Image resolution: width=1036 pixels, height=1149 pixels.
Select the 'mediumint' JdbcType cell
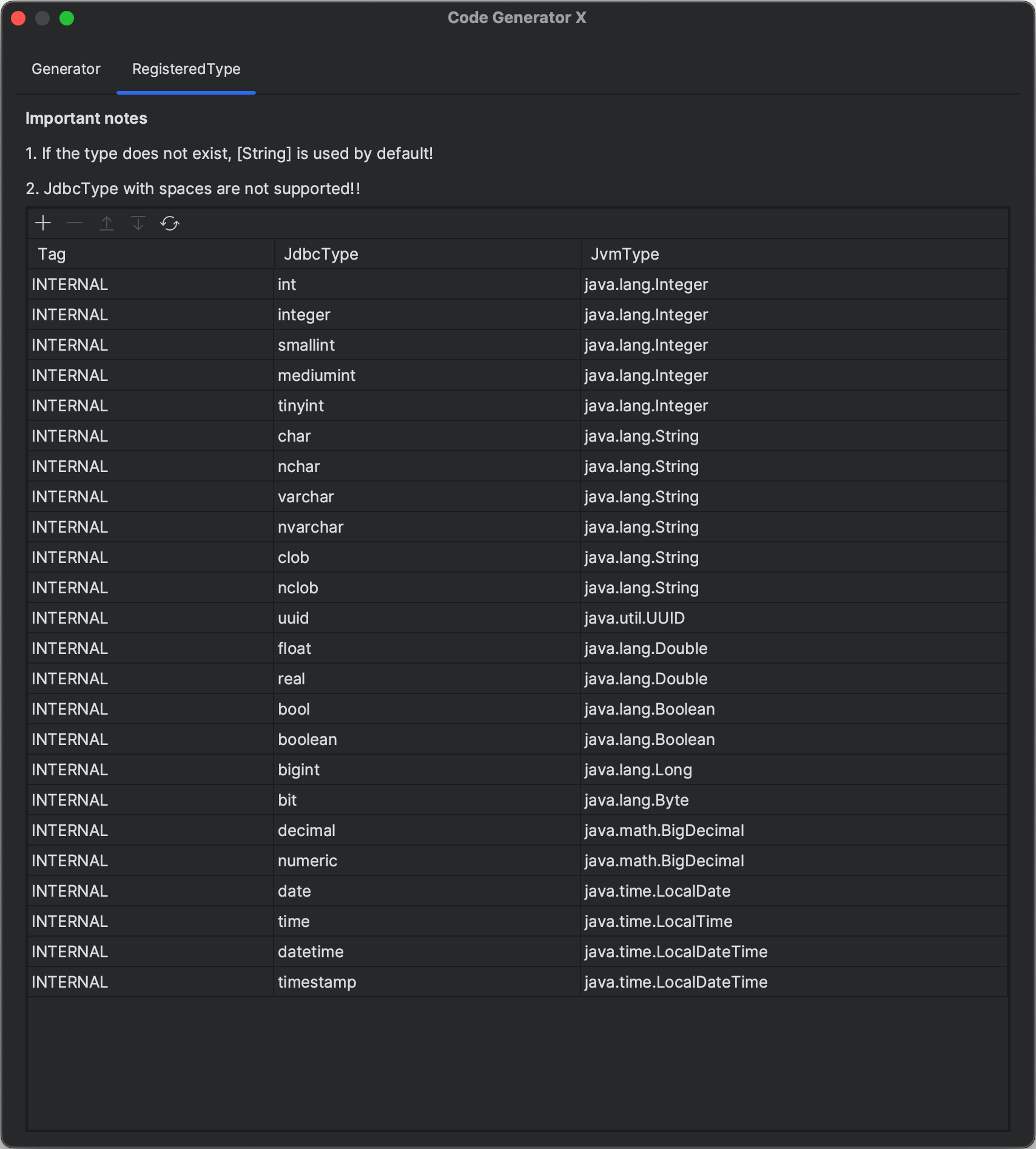[x=427, y=376]
